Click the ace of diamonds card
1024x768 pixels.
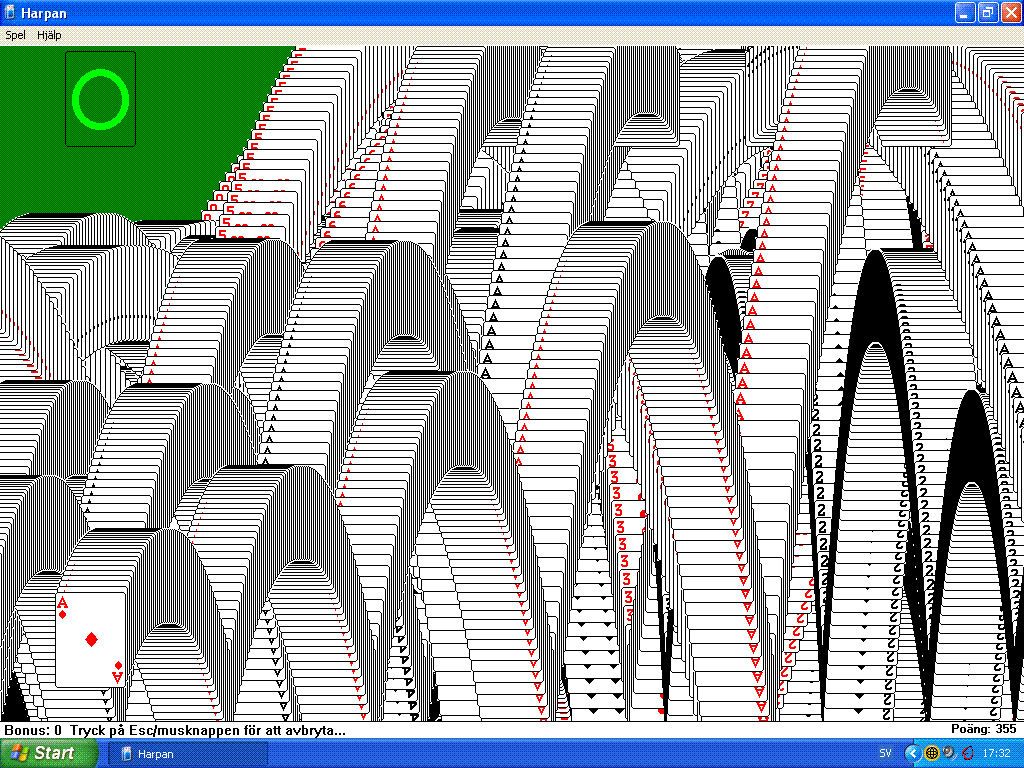click(x=91, y=639)
